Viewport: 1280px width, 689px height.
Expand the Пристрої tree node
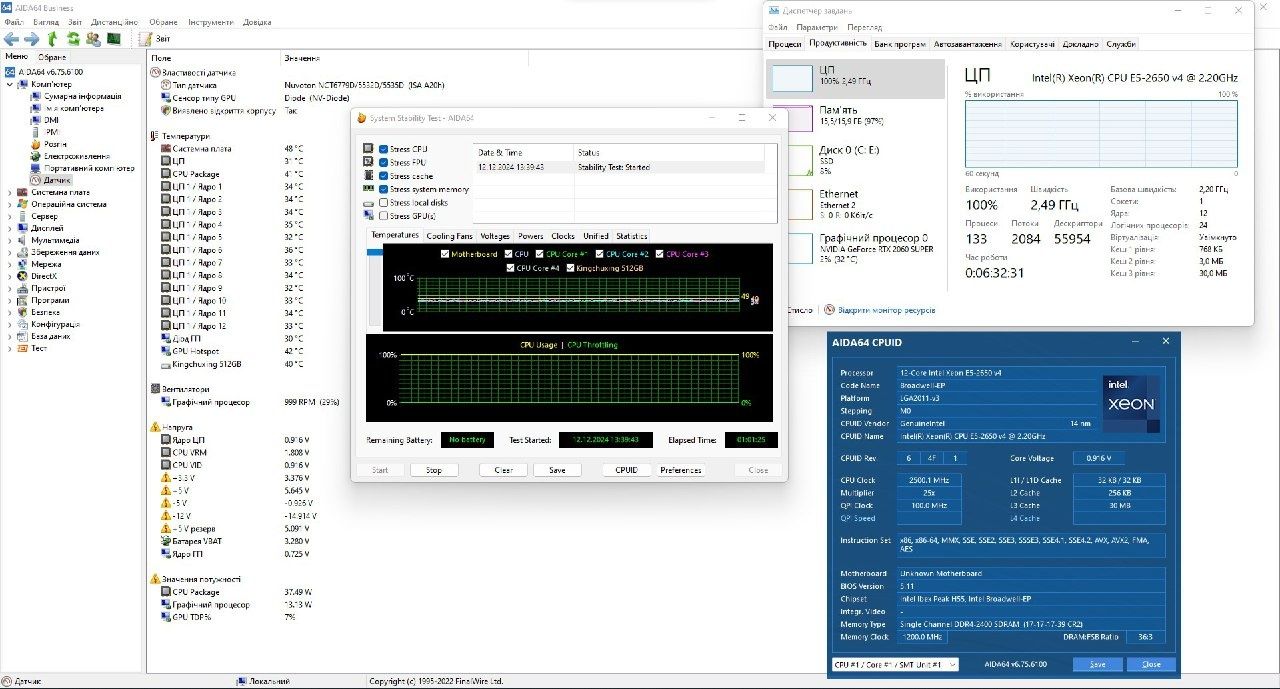click(11, 288)
